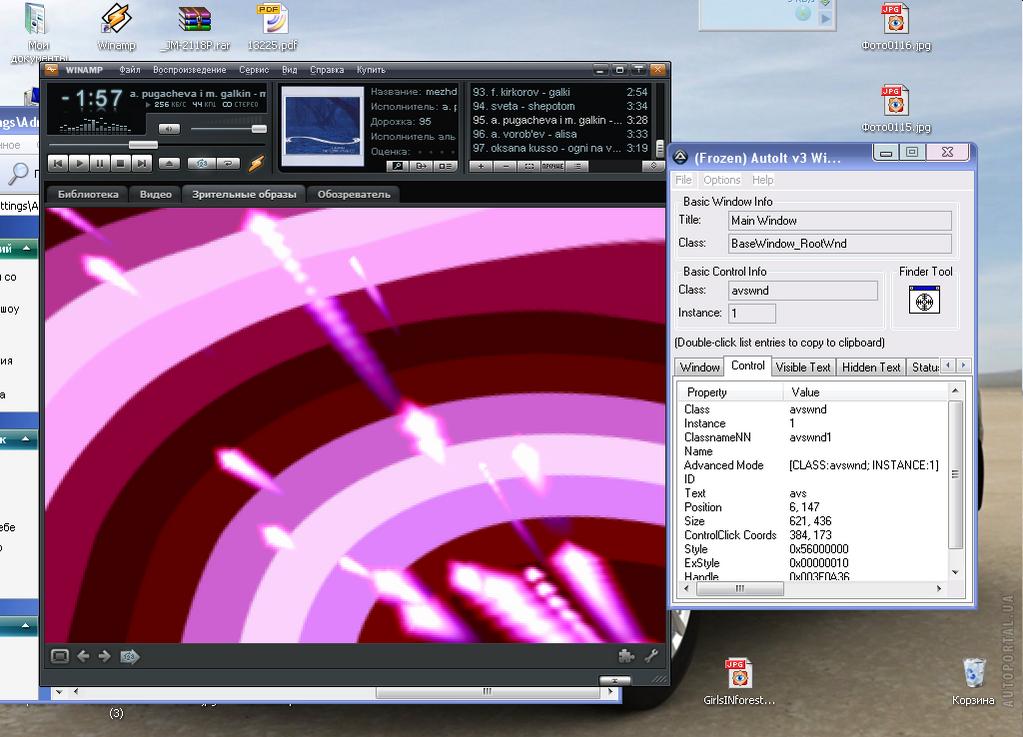The image size is (1023, 737).
Task: Switch visualization to fullscreen mode icon
Action: click(59, 656)
